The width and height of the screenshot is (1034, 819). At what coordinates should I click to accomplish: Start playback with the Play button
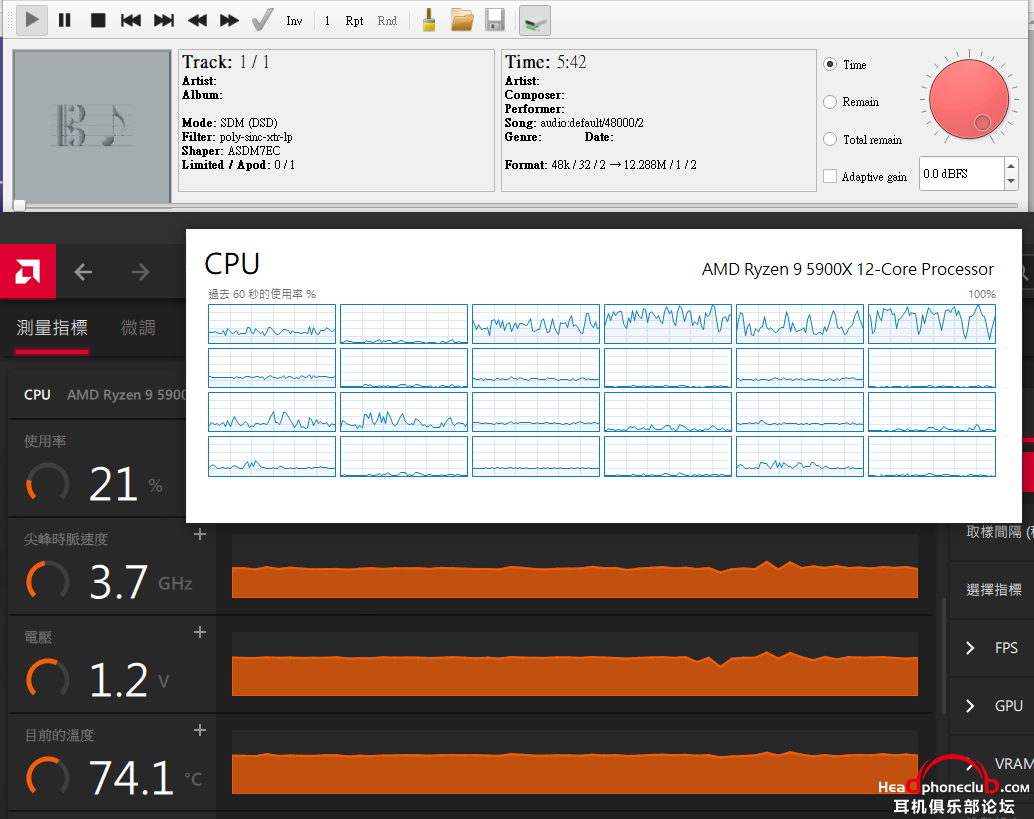click(x=31, y=20)
